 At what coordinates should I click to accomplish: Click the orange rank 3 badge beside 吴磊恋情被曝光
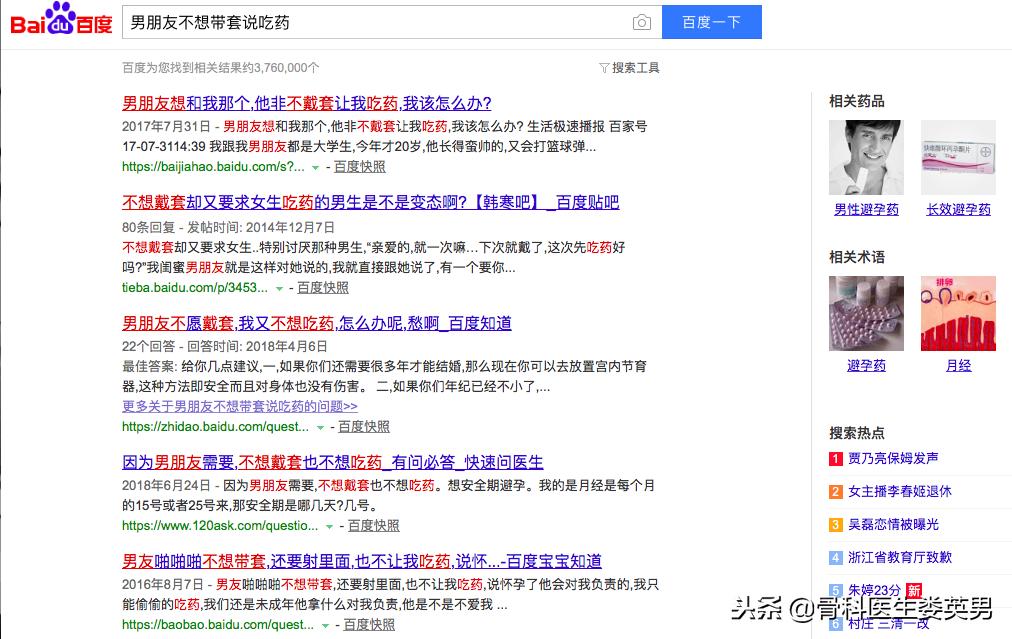834,523
